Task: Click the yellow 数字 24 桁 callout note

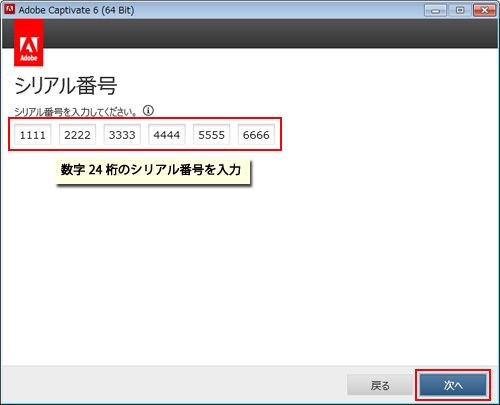Action: (x=153, y=171)
